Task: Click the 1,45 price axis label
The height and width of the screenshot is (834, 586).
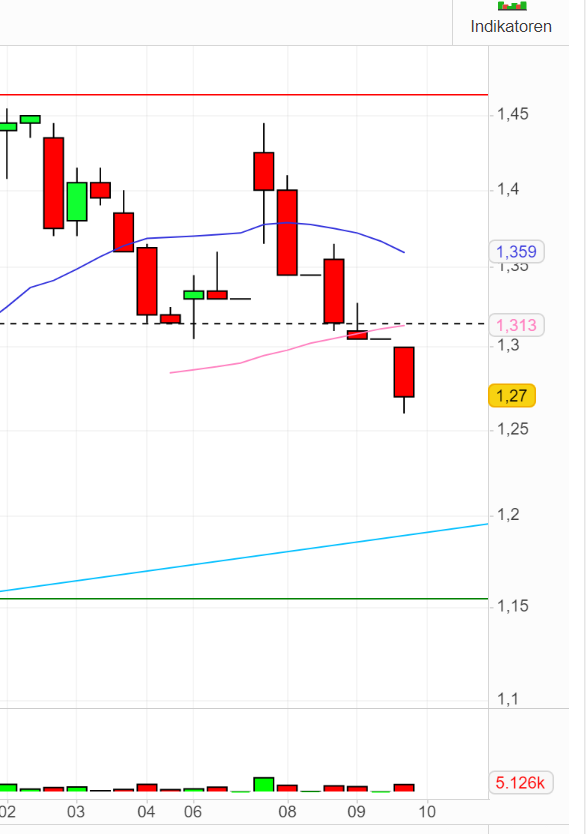Action: point(513,114)
